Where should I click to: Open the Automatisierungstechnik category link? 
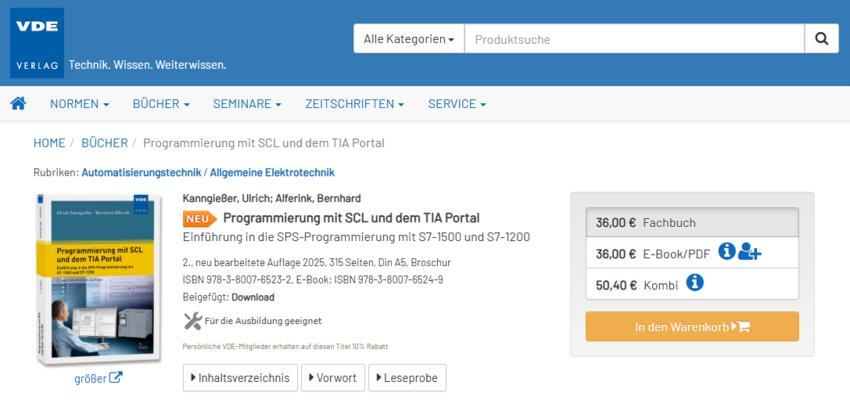(141, 173)
